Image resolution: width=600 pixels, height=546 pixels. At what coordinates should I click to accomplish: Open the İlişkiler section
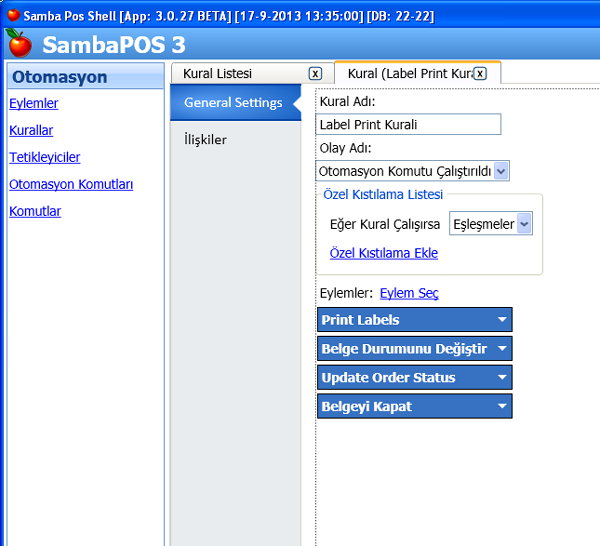tap(205, 139)
